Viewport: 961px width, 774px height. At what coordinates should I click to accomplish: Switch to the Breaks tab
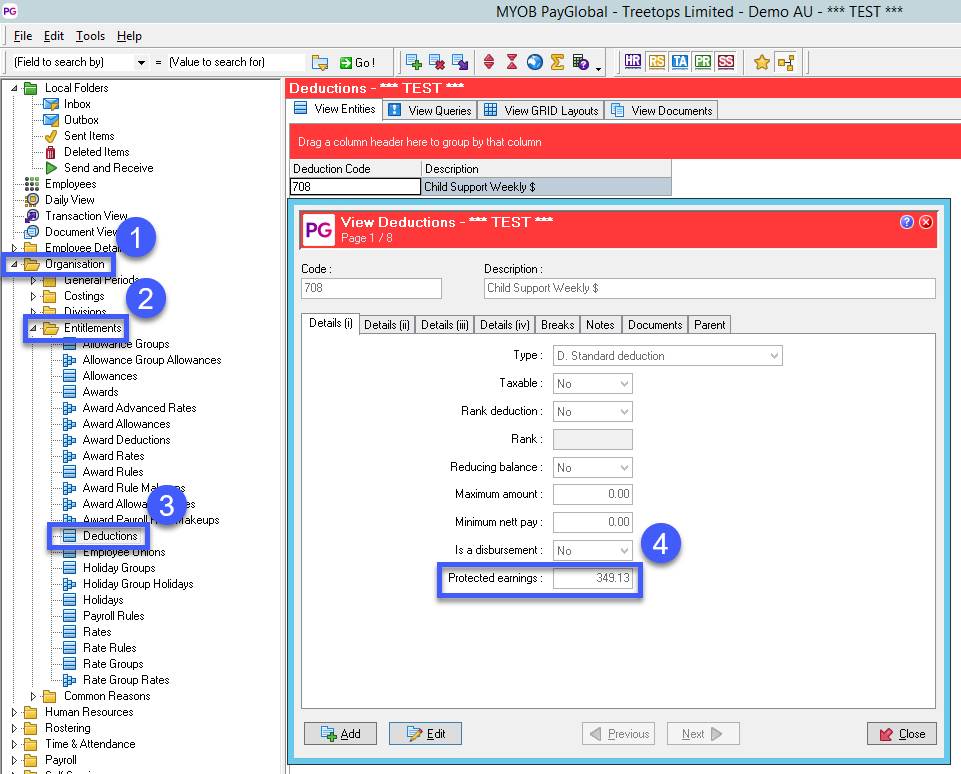point(557,325)
